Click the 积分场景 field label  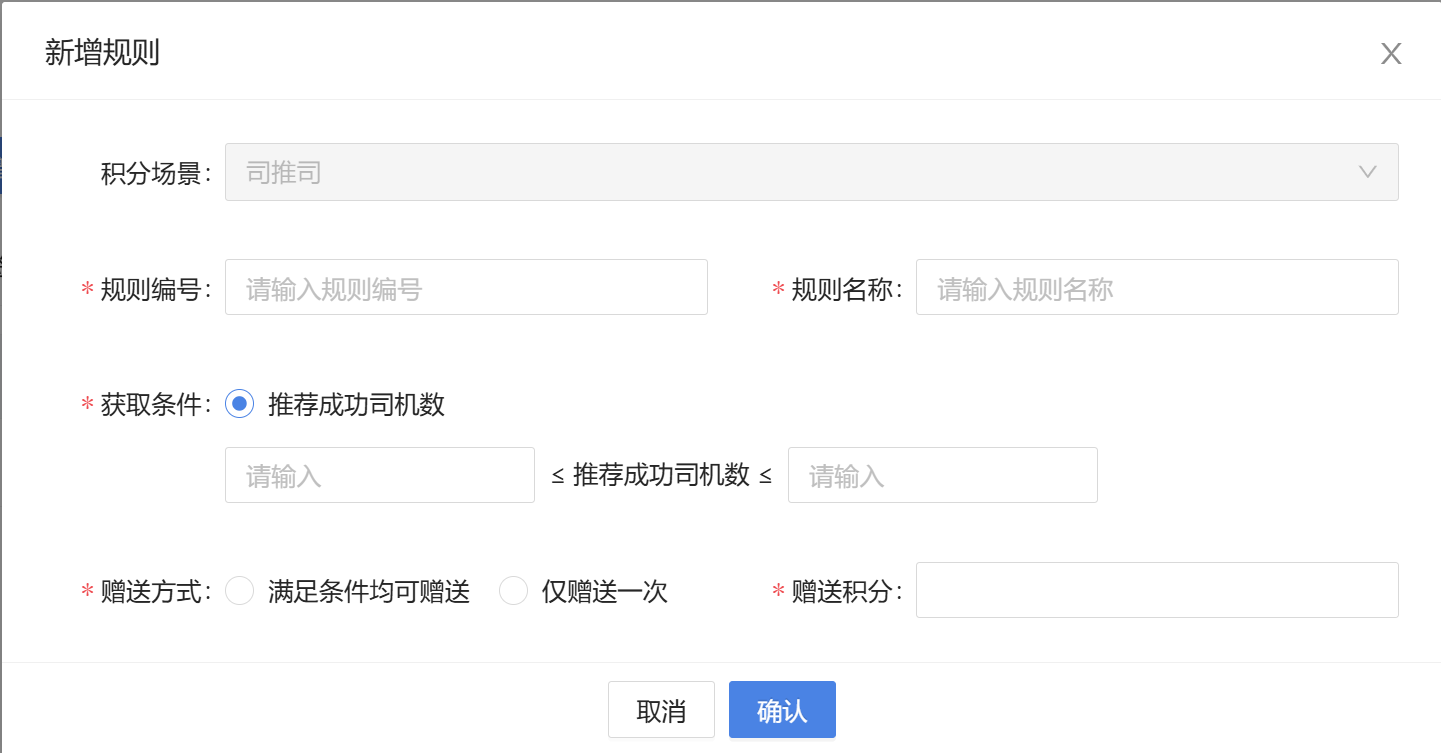[156, 173]
